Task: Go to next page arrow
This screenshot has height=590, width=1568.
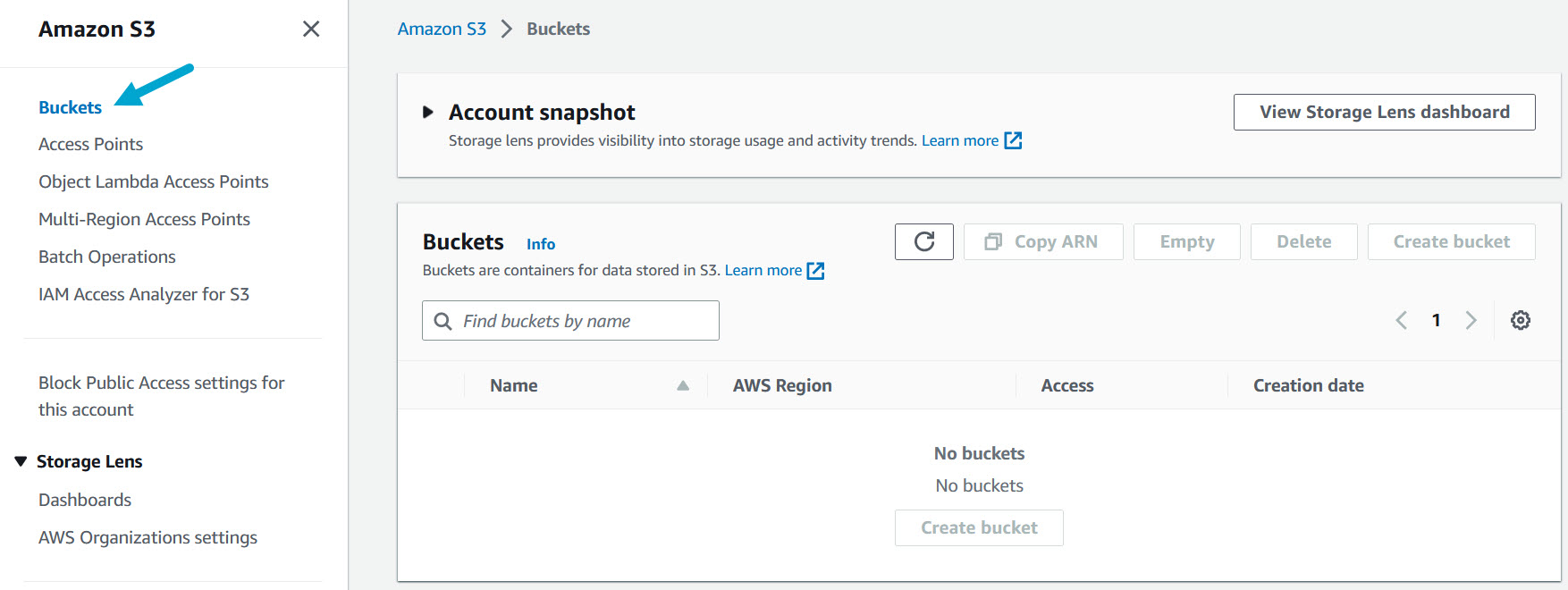Action: [1471, 320]
